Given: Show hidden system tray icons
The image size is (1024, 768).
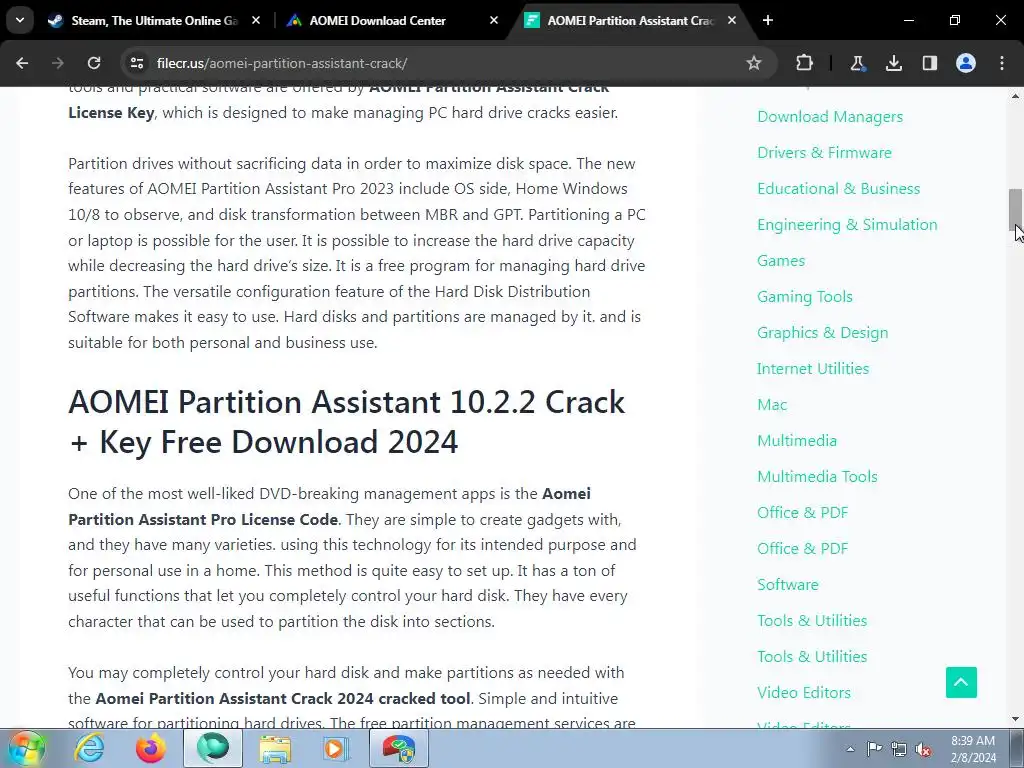Looking at the screenshot, I should tap(850, 749).
